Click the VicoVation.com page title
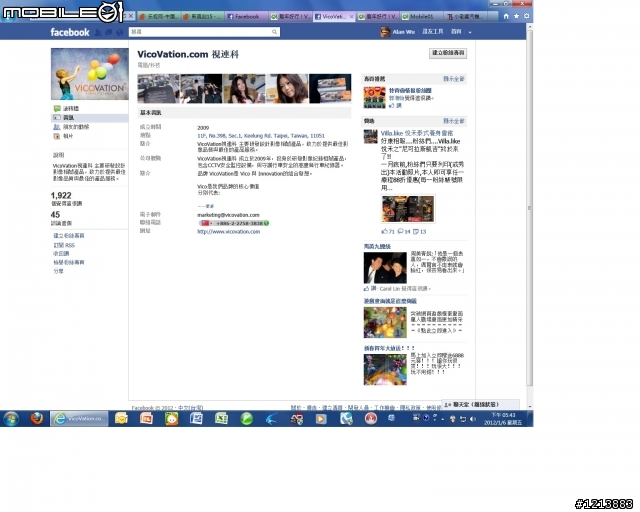 188,54
